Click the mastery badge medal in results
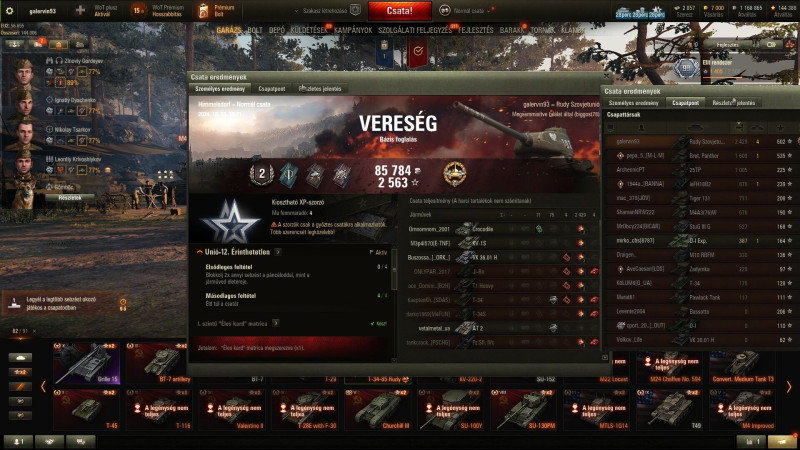800x450 pixels. [454, 174]
